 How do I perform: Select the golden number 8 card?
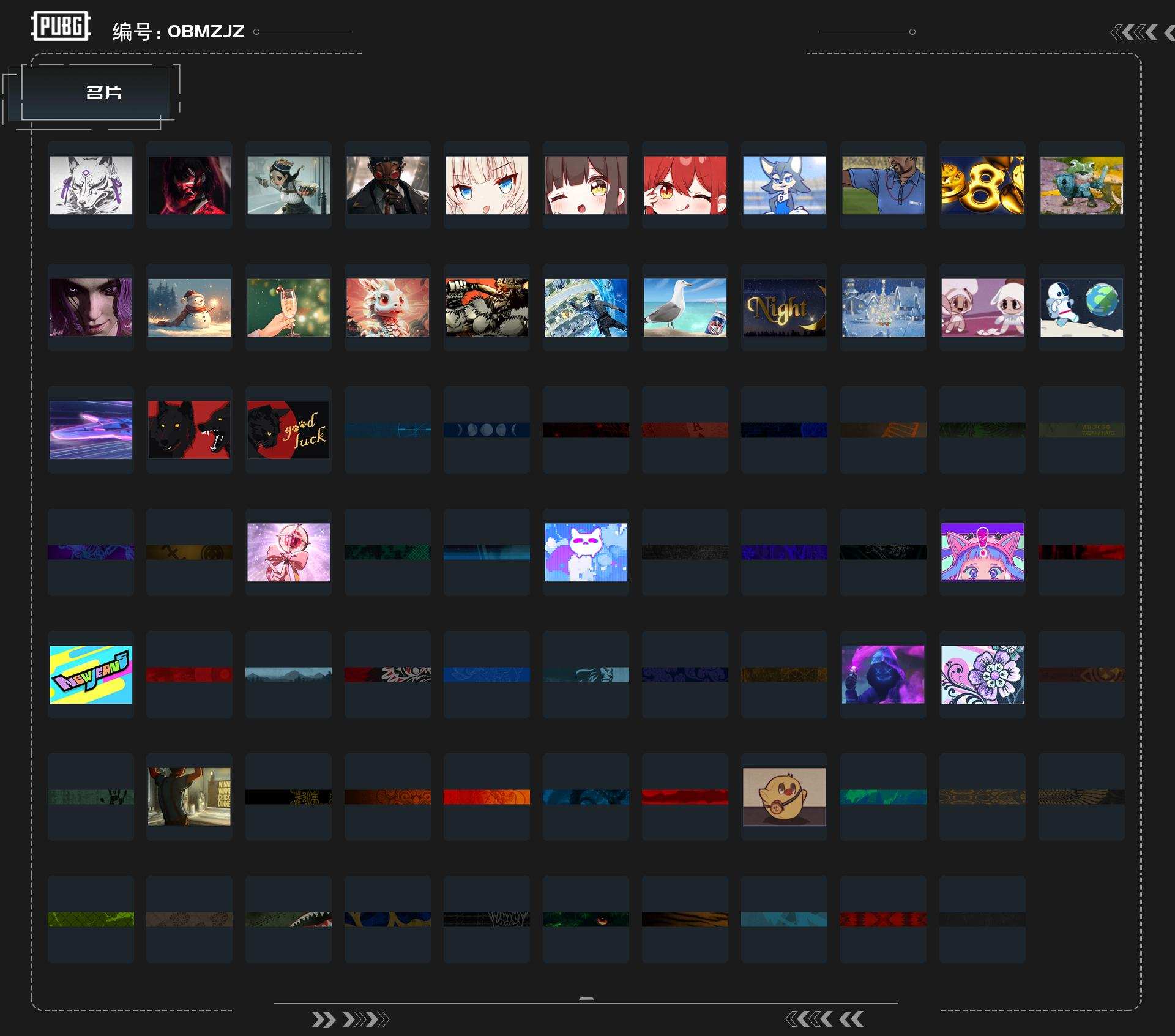point(983,185)
